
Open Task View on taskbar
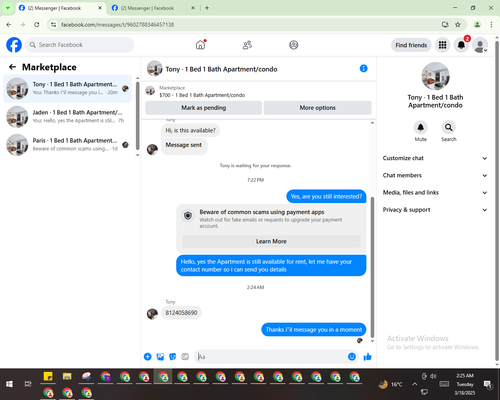click(x=28, y=384)
